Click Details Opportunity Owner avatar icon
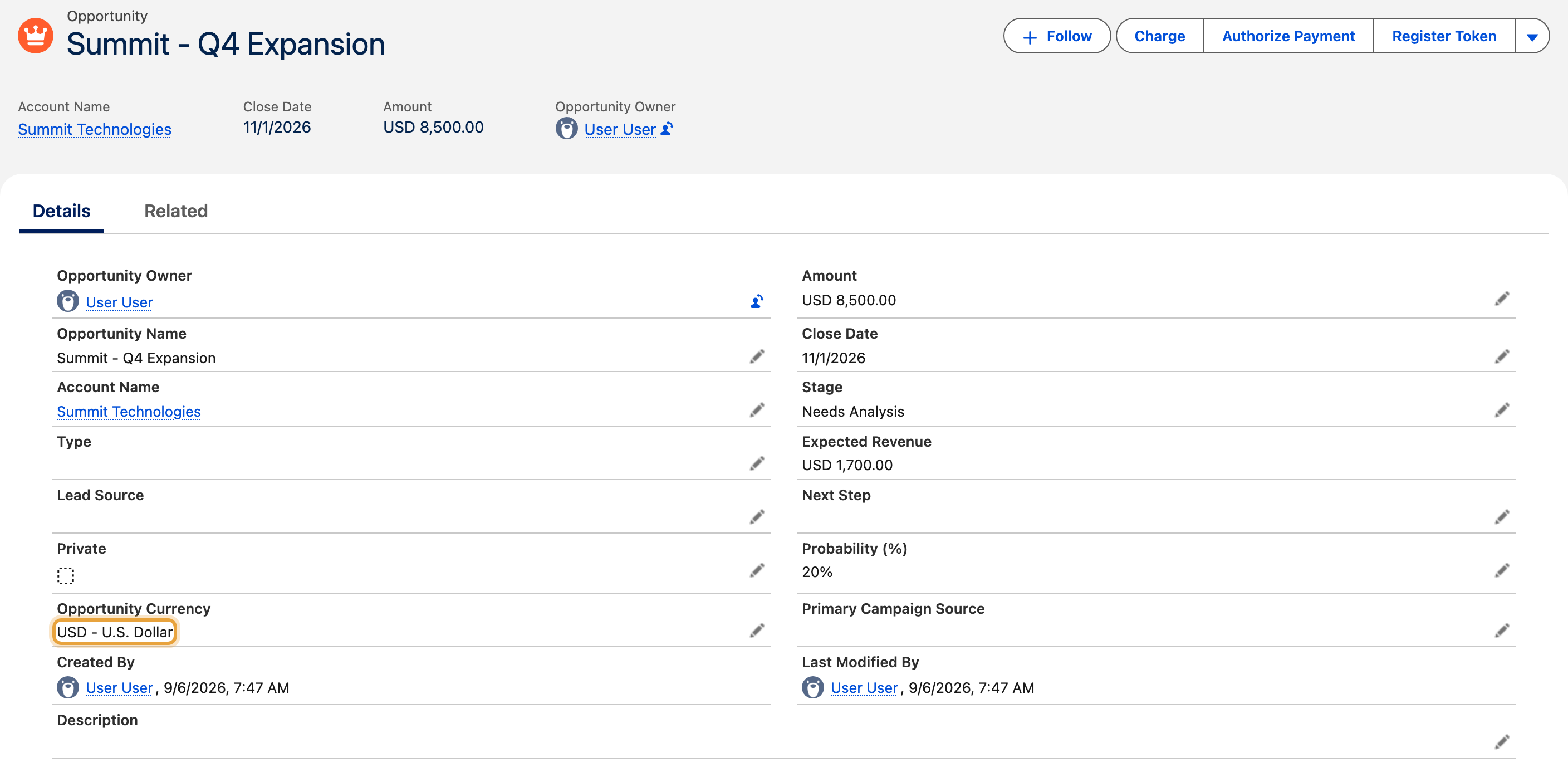The height and width of the screenshot is (772, 1568). 67,301
